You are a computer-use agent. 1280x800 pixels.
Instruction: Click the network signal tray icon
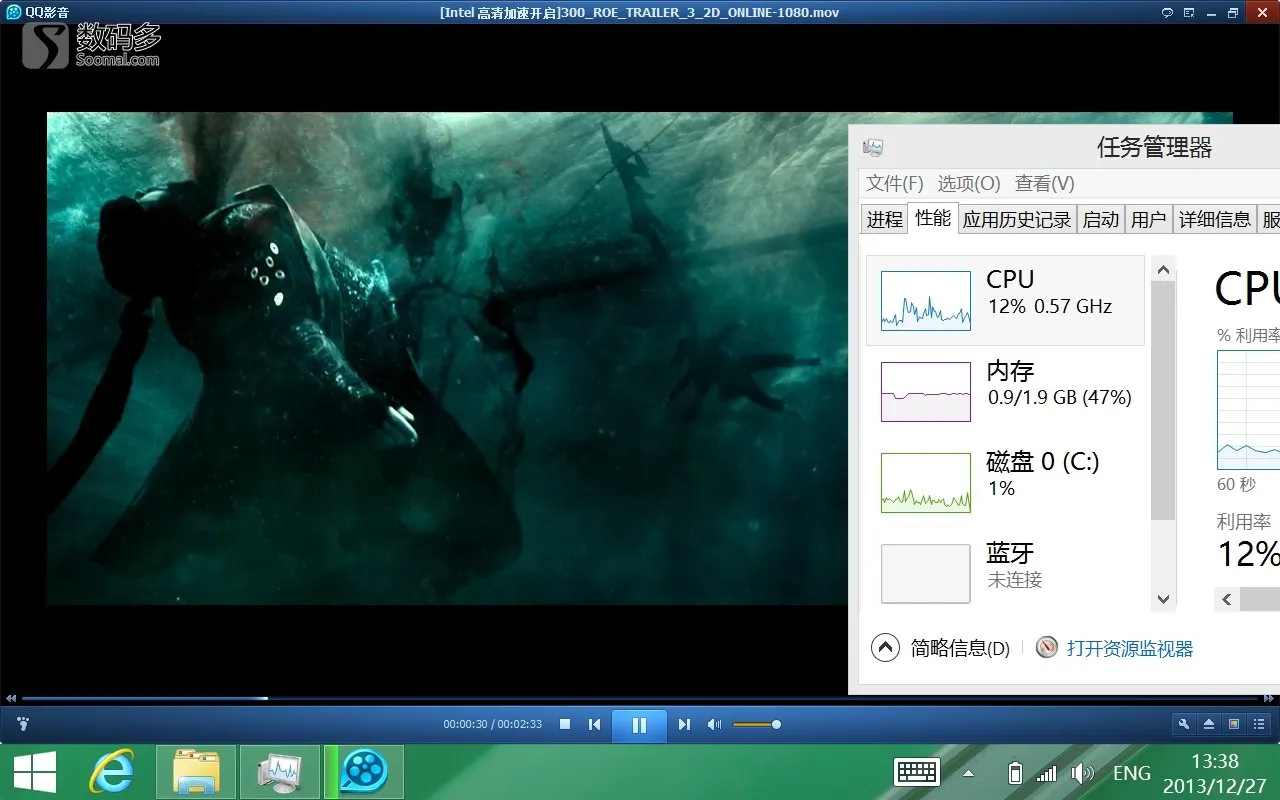click(x=1047, y=773)
